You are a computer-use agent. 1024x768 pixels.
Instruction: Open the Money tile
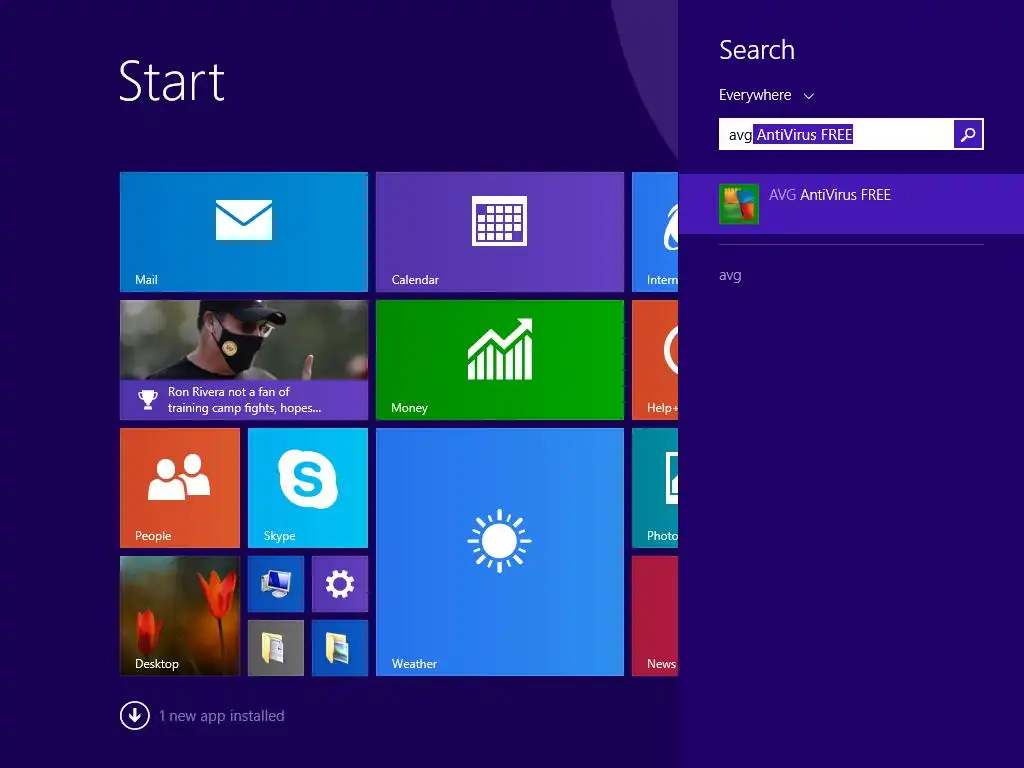click(500, 360)
